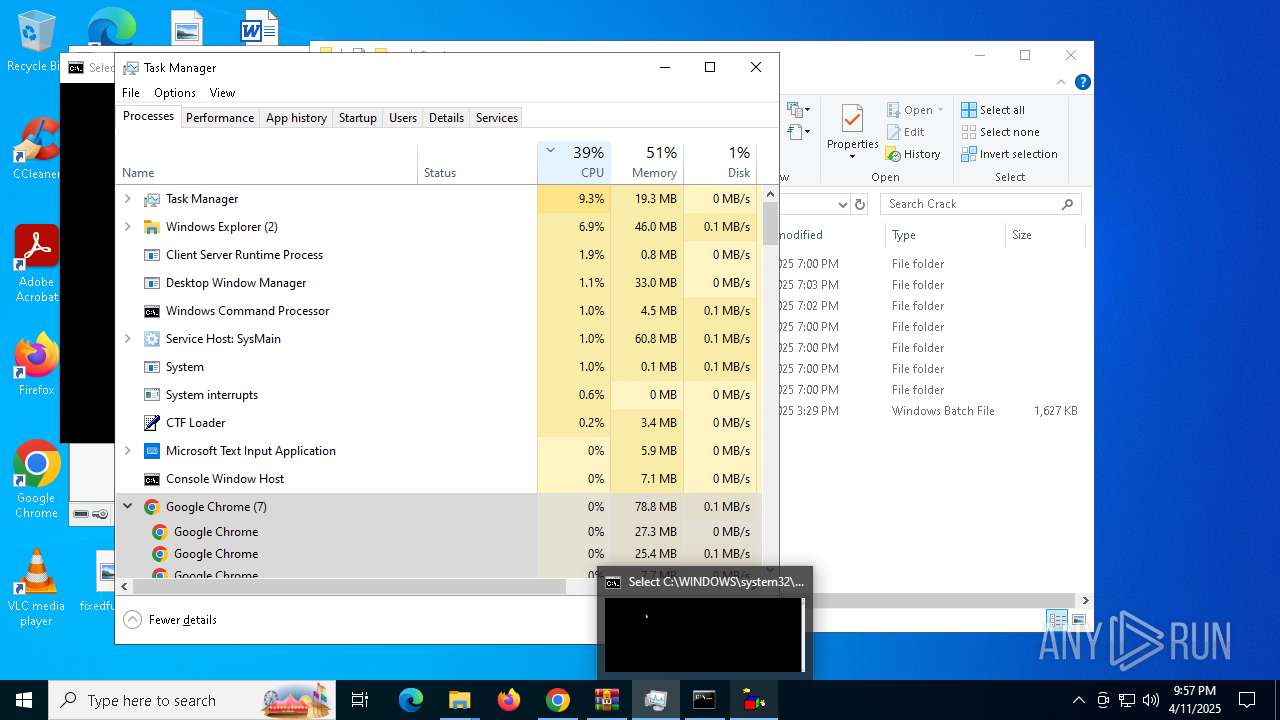The image size is (1280, 720).
Task: Click CPU column sort arrow
Action: coord(550,151)
